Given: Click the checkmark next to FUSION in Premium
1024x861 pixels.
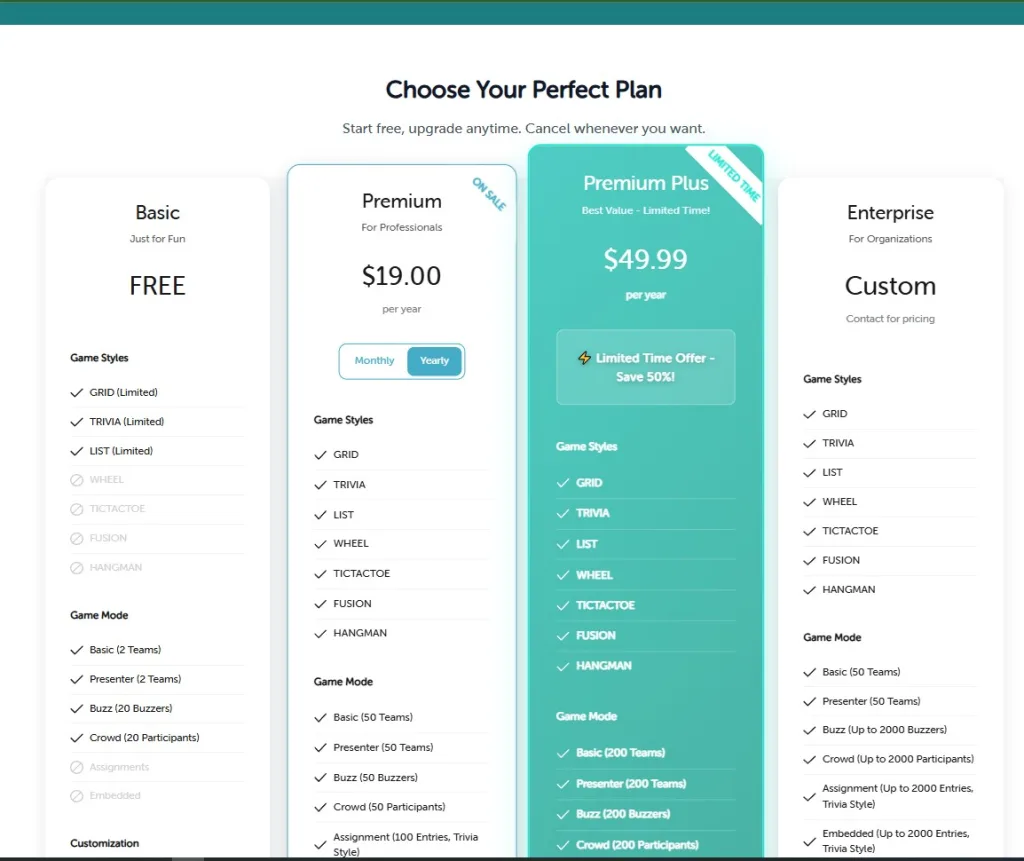Looking at the screenshot, I should pos(321,604).
